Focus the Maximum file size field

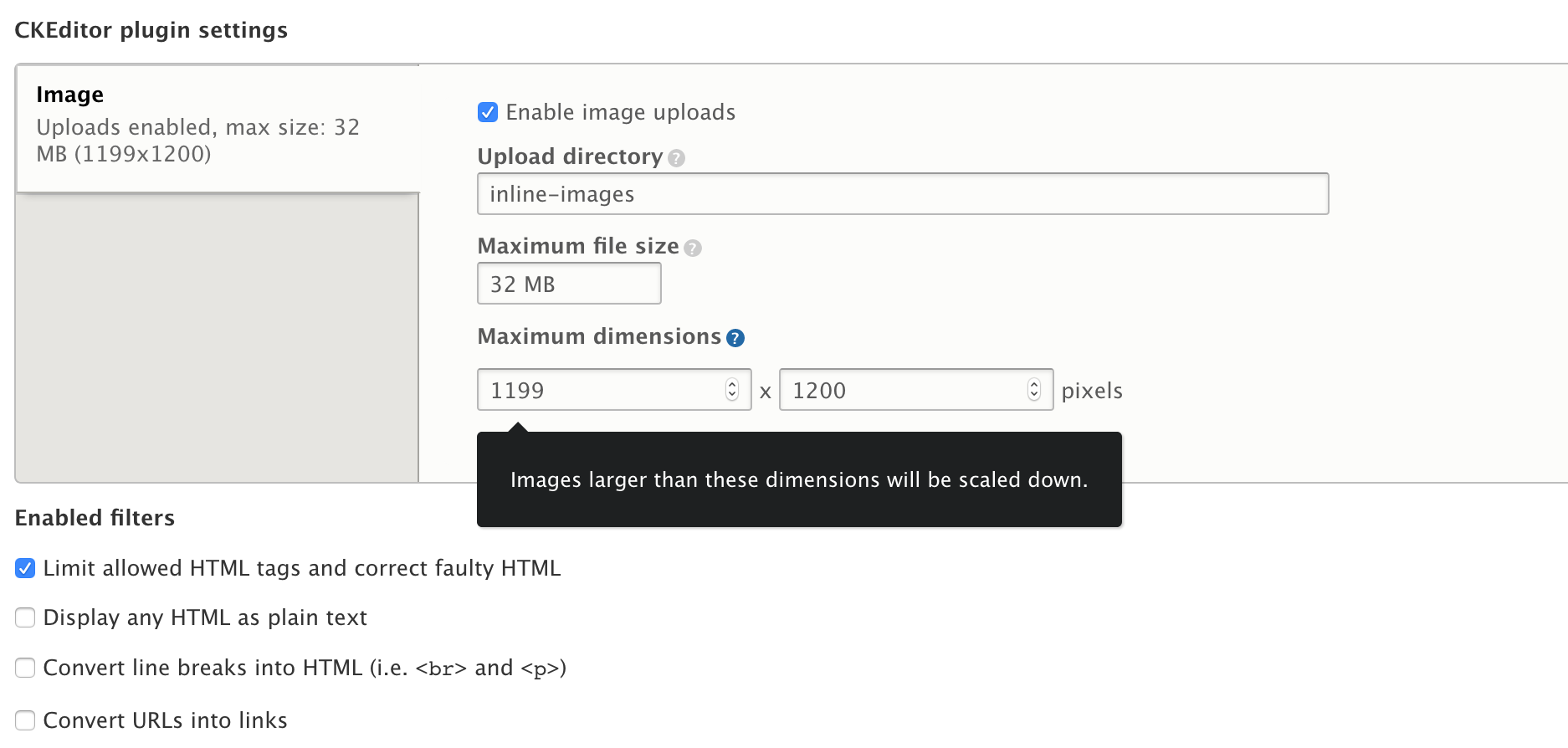pyautogui.click(x=568, y=284)
